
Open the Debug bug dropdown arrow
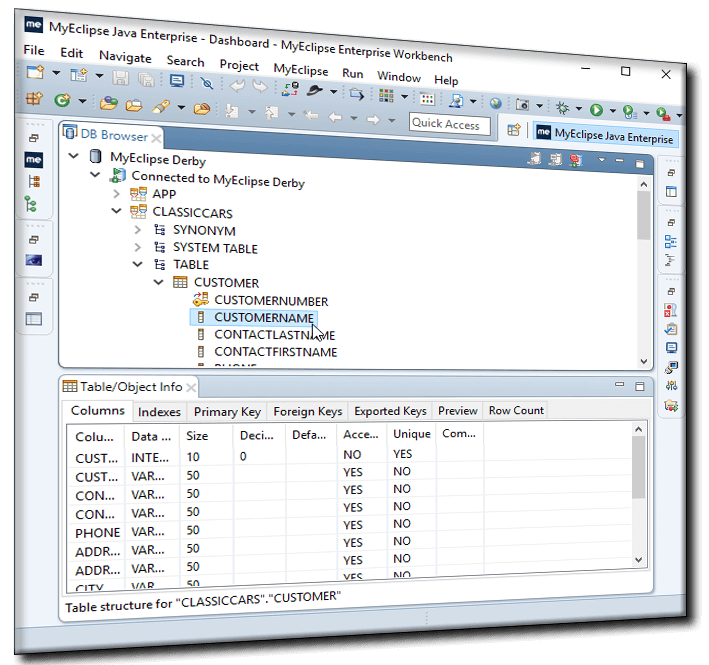578,108
